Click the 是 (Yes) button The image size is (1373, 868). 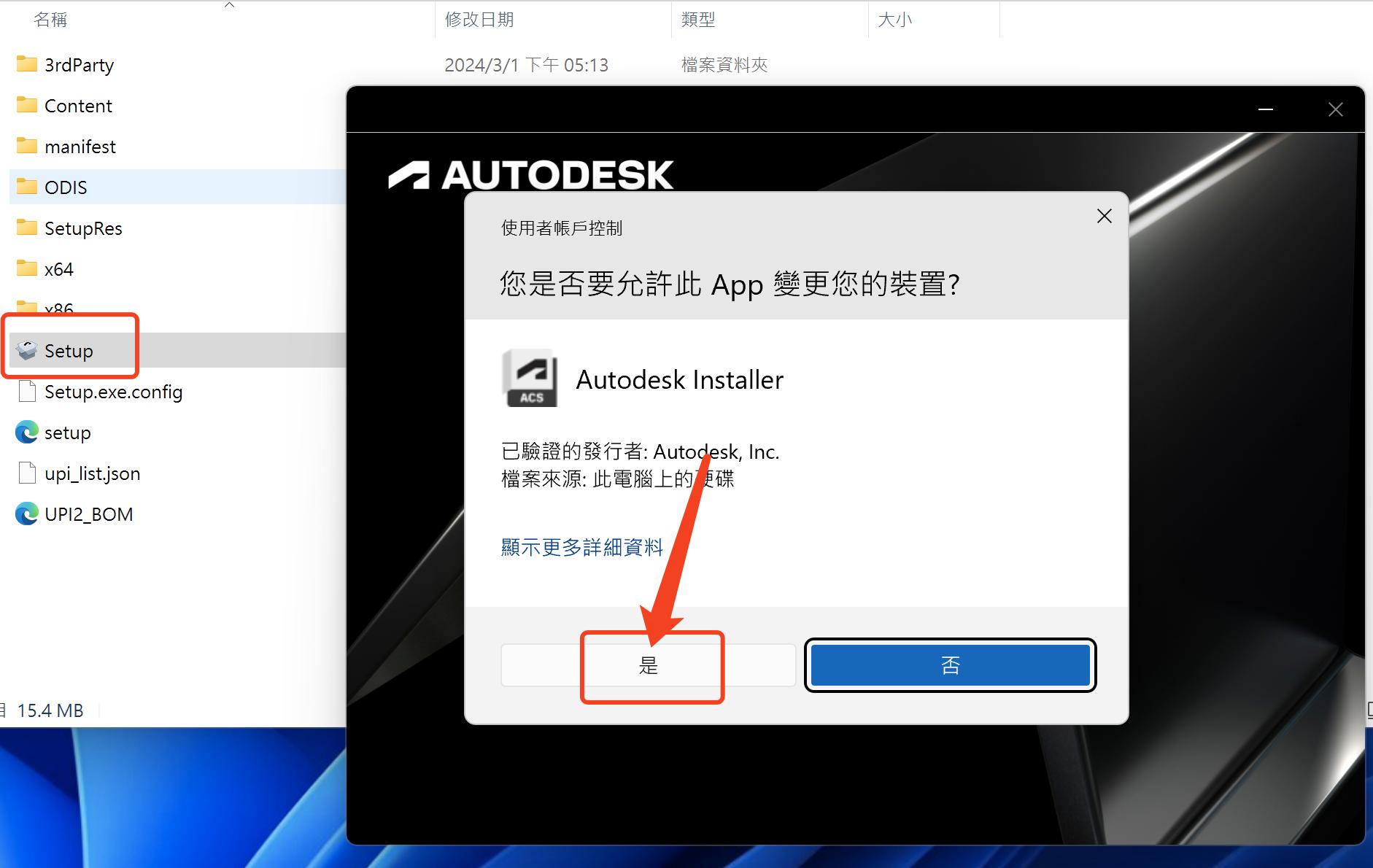click(x=648, y=665)
